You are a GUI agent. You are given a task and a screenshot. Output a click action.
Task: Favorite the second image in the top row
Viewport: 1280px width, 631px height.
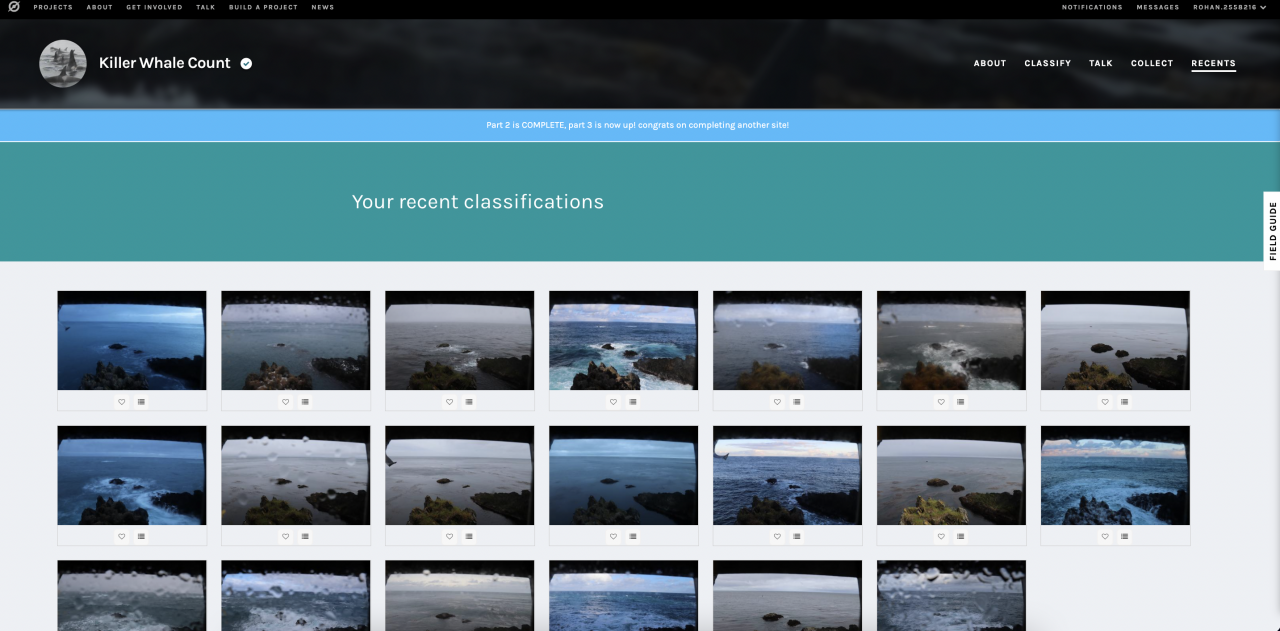(285, 401)
